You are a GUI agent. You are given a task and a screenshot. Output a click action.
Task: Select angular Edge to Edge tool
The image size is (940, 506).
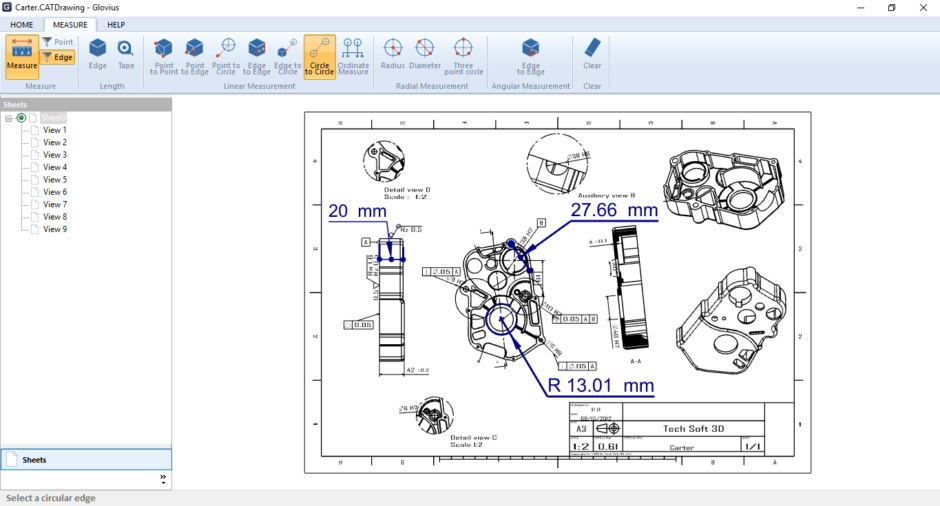click(x=531, y=56)
